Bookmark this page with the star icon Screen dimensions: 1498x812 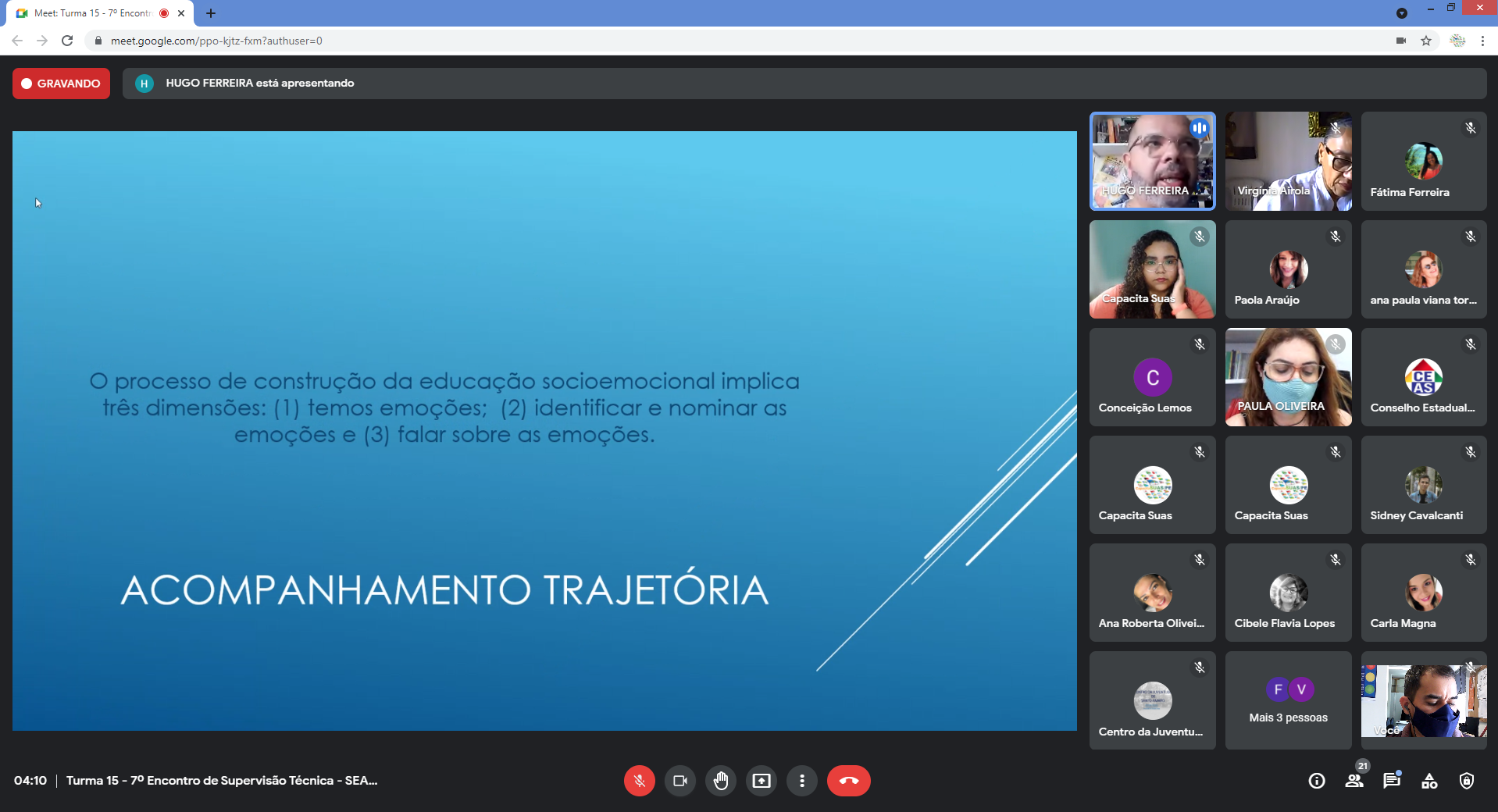click(1426, 41)
